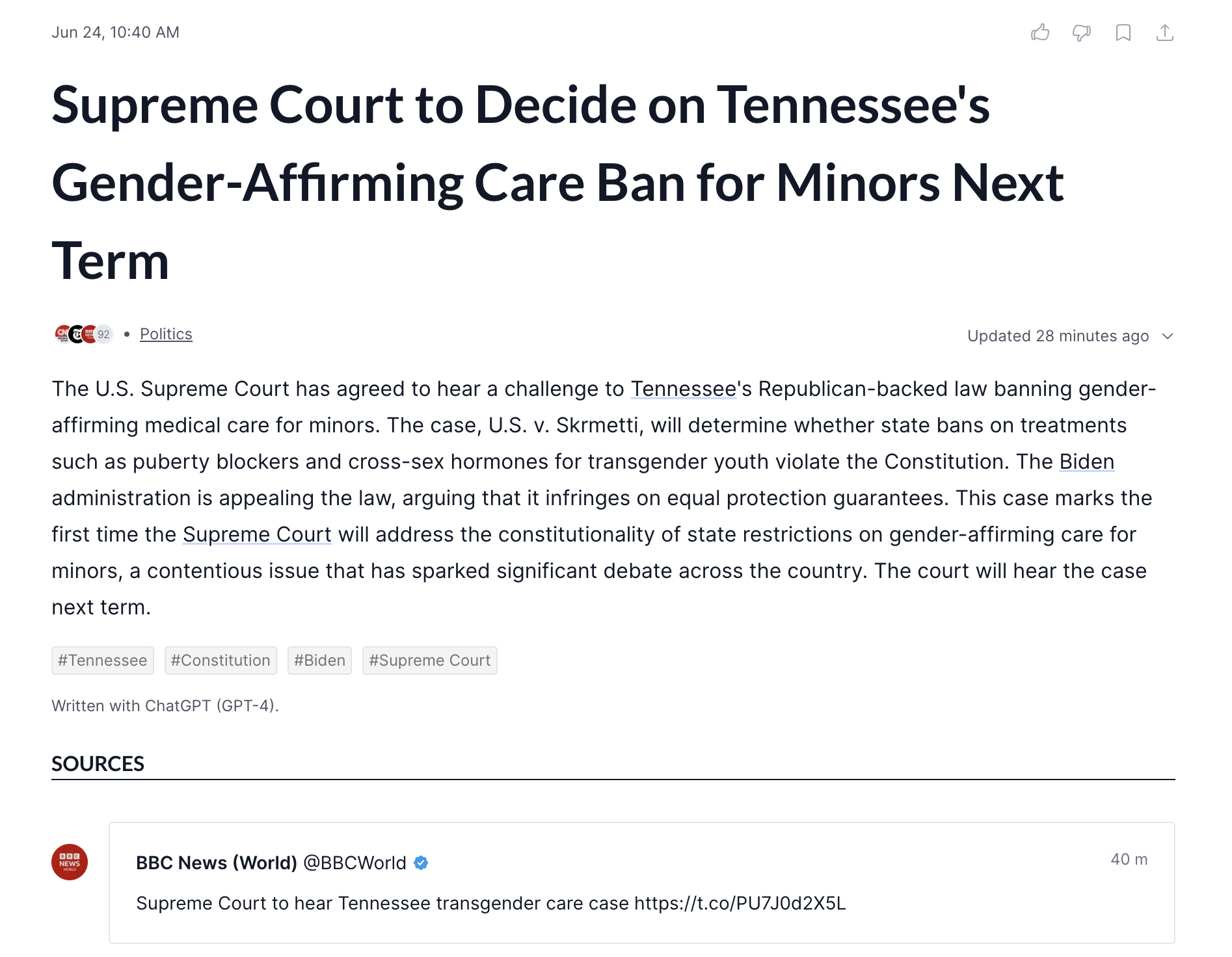Bookmark this article
This screenshot has height=957, width=1232.
[1123, 33]
